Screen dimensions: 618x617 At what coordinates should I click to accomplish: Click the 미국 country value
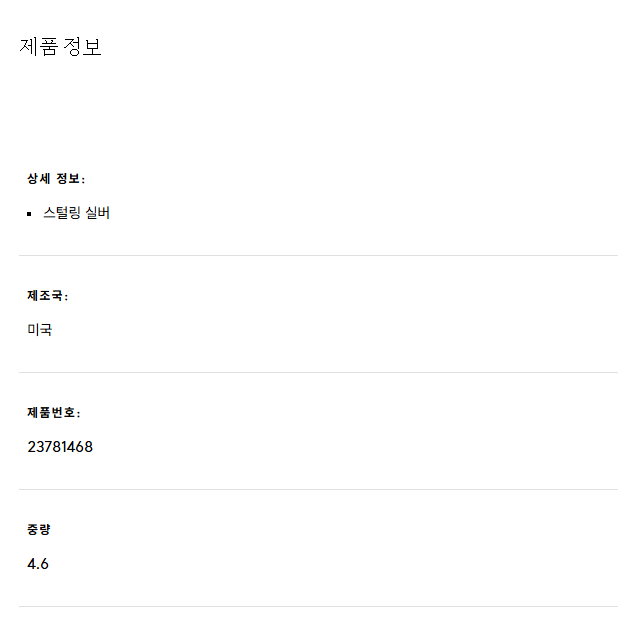click(39, 330)
